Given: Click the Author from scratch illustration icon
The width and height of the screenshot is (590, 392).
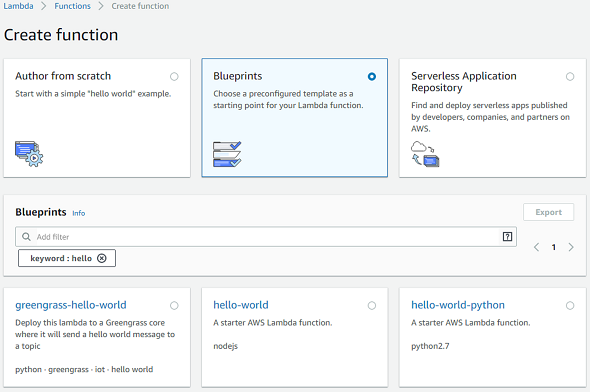Looking at the screenshot, I should pyautogui.click(x=29, y=154).
